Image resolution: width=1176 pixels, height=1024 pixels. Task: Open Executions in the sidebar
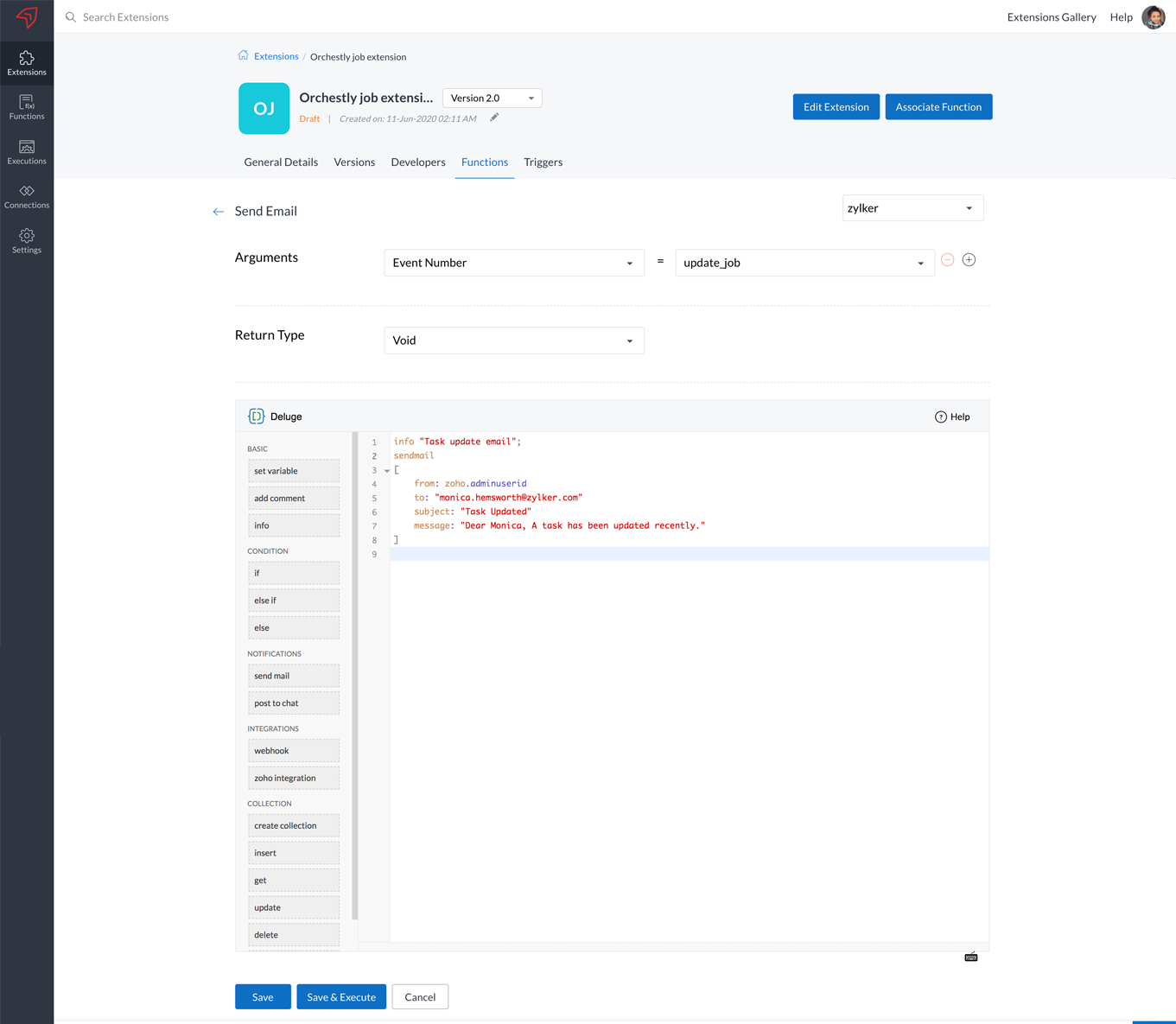tap(27, 152)
